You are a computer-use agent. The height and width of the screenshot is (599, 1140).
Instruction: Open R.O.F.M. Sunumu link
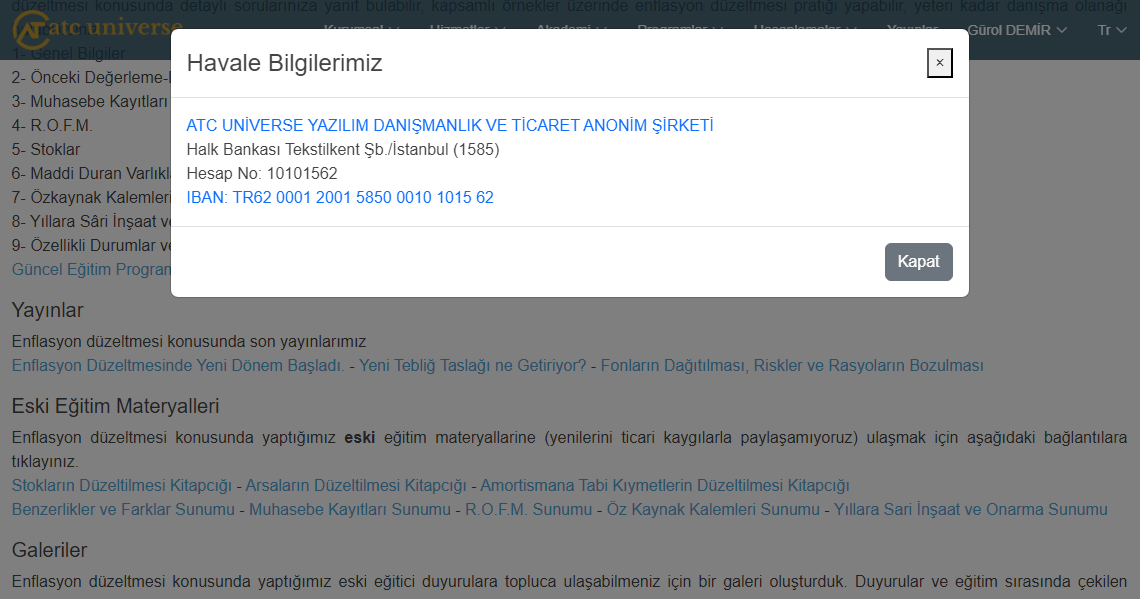click(x=529, y=509)
